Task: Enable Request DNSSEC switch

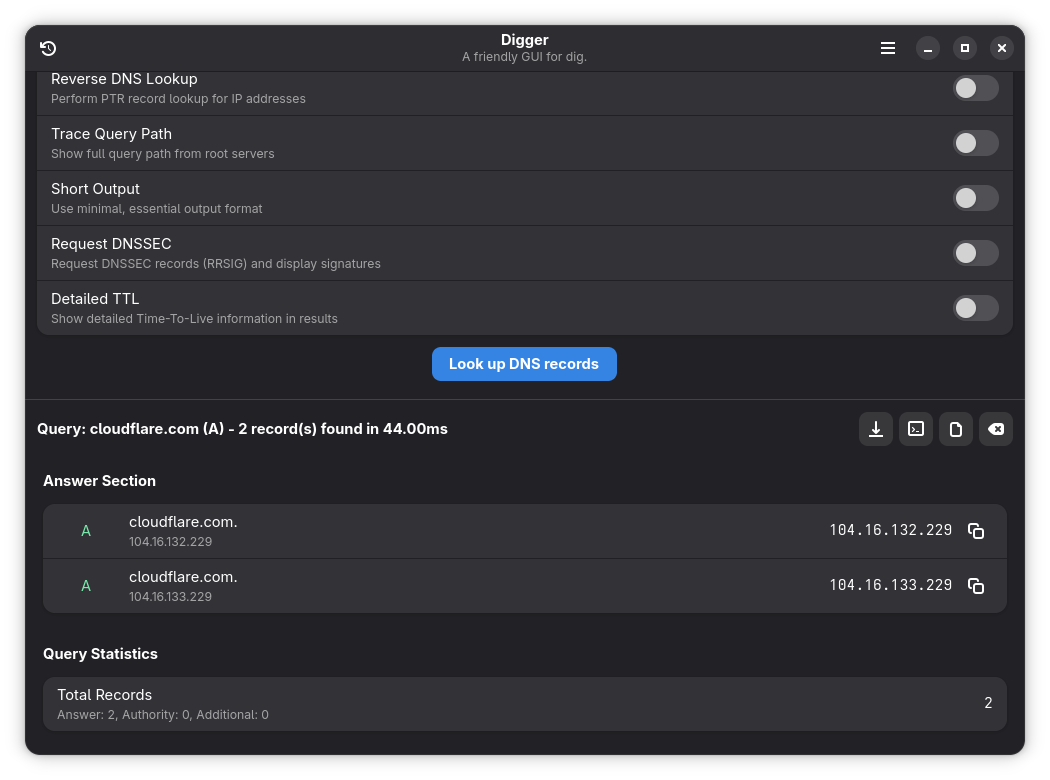Action: pyautogui.click(x=976, y=253)
